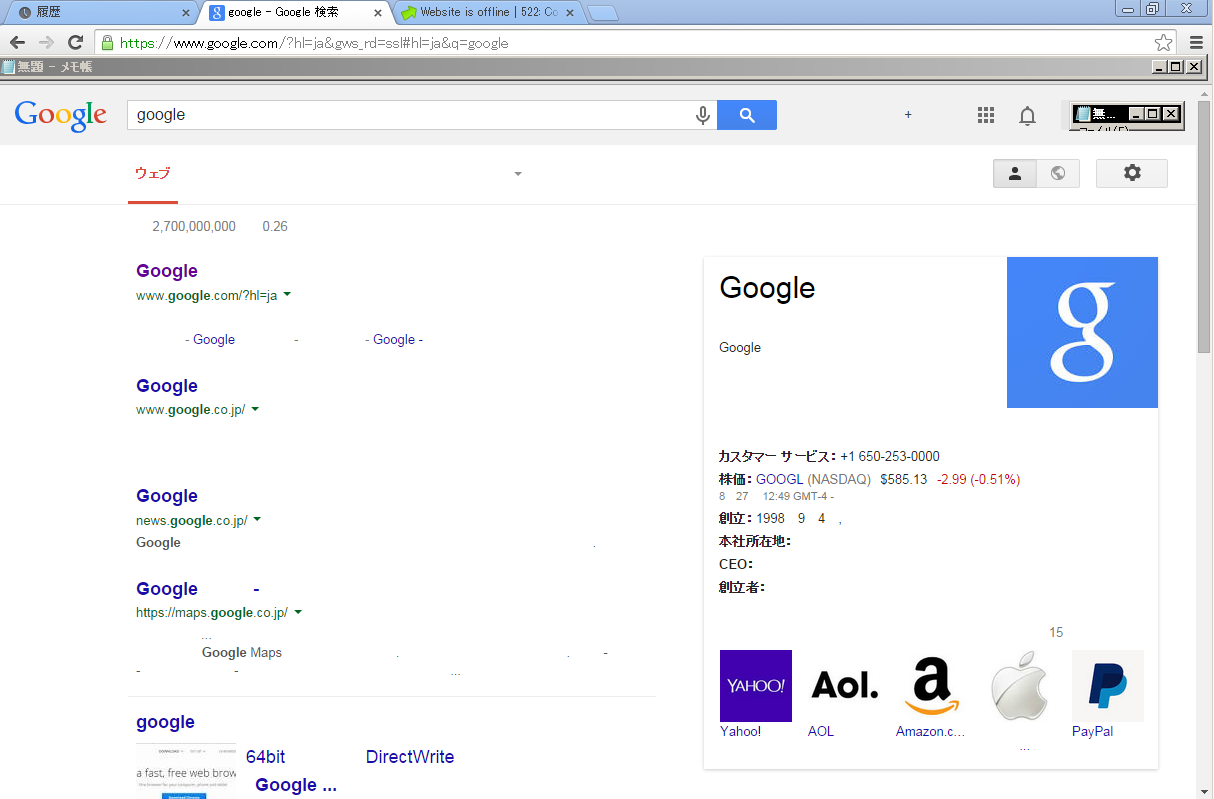This screenshot has width=1214, height=799.
Task: Click the PayPal text link
Action: coord(1092,731)
